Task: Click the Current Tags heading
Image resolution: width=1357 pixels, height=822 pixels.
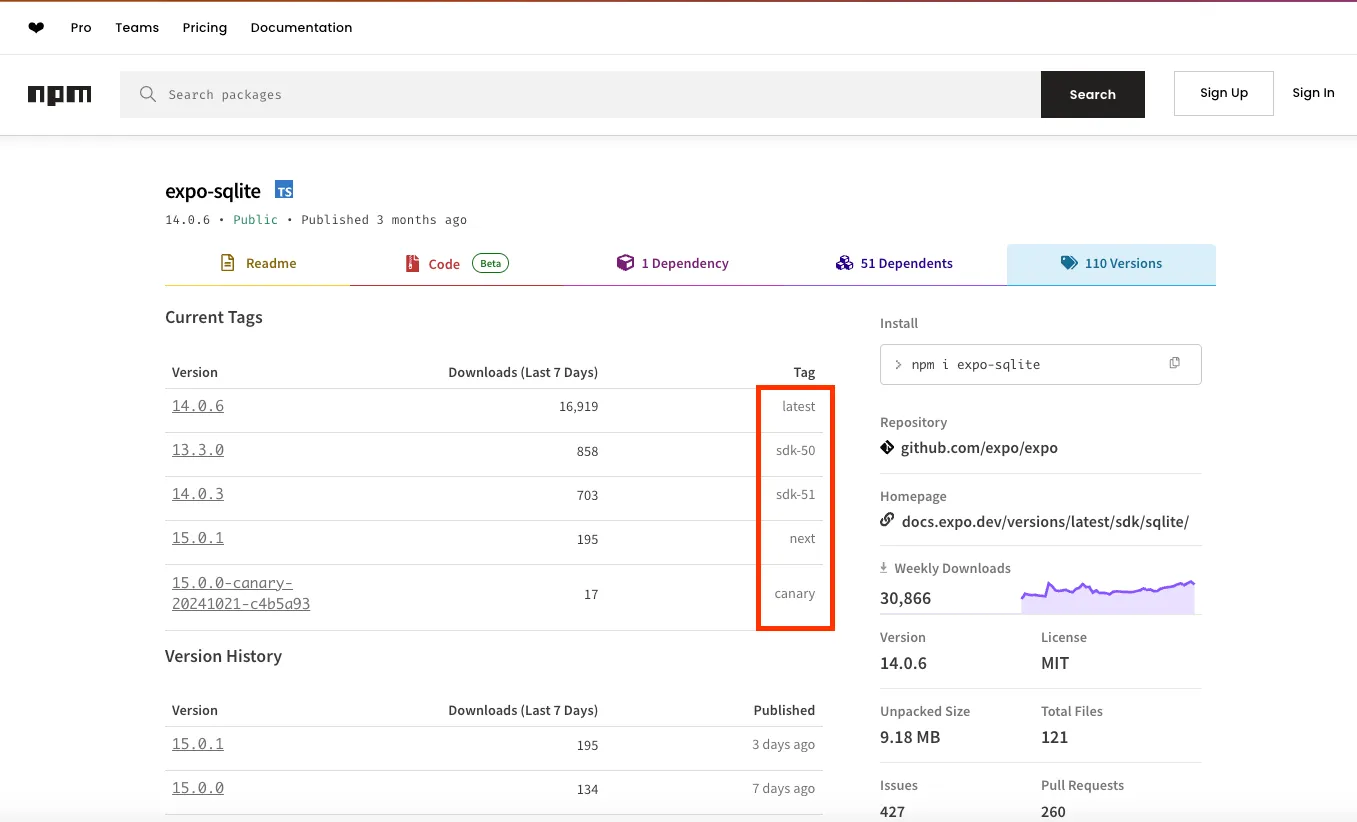Action: [214, 318]
